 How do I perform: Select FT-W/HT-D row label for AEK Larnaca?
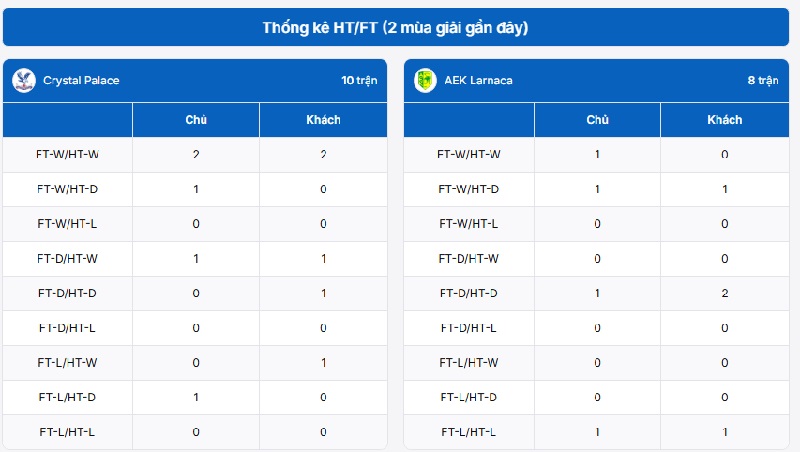[469, 189]
